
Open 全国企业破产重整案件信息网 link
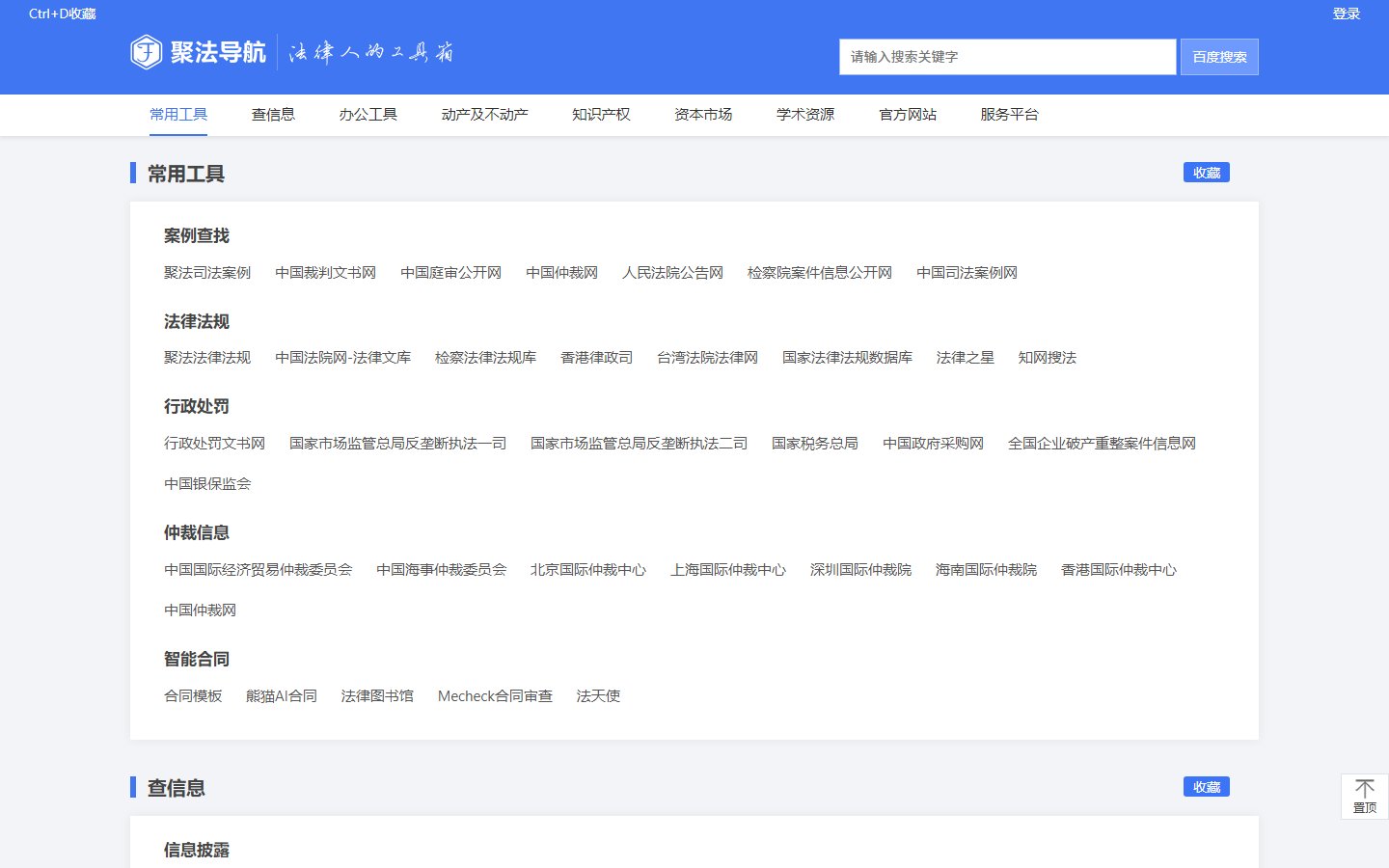pyautogui.click(x=1102, y=444)
